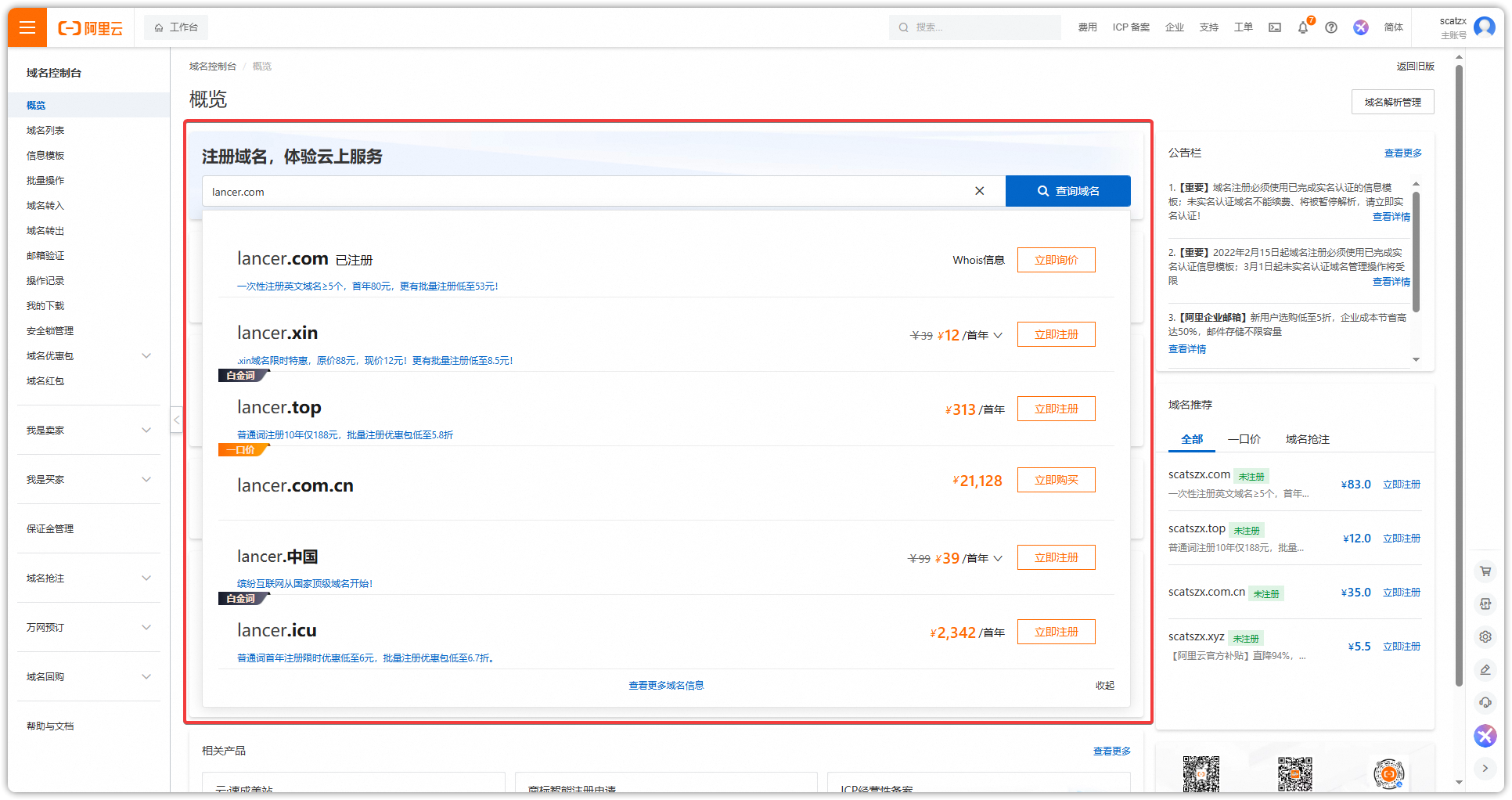This screenshot has width=1512, height=800.
Task: Click the 公告栏 panel scrollbar
Action: pyautogui.click(x=1416, y=250)
